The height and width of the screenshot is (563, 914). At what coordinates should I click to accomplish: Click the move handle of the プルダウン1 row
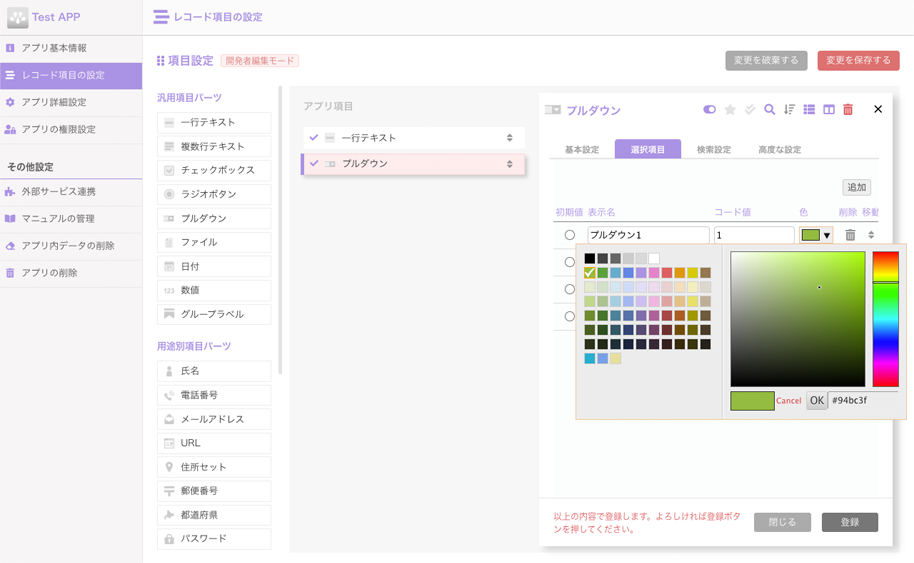871,235
